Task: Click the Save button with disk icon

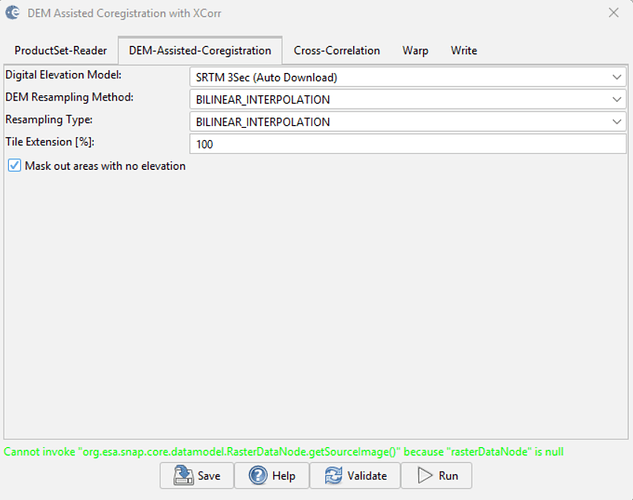Action: pos(196,476)
